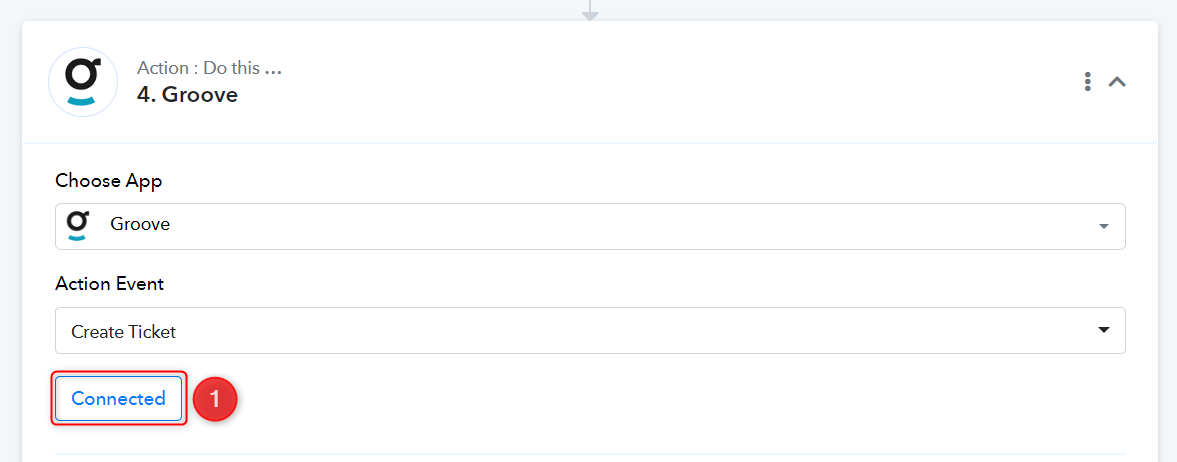Click small Groove icon inside Choose App field

click(x=77, y=225)
